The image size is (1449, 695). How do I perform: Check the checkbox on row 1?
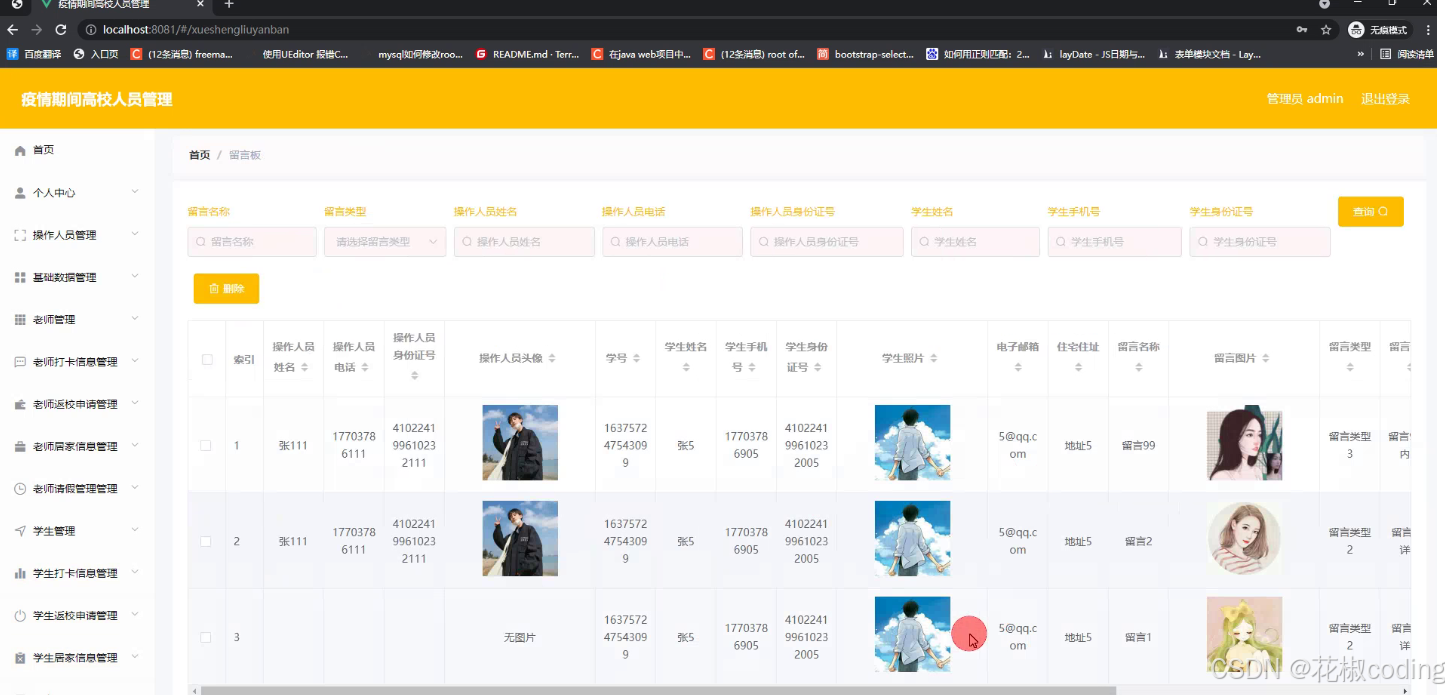pyautogui.click(x=206, y=444)
